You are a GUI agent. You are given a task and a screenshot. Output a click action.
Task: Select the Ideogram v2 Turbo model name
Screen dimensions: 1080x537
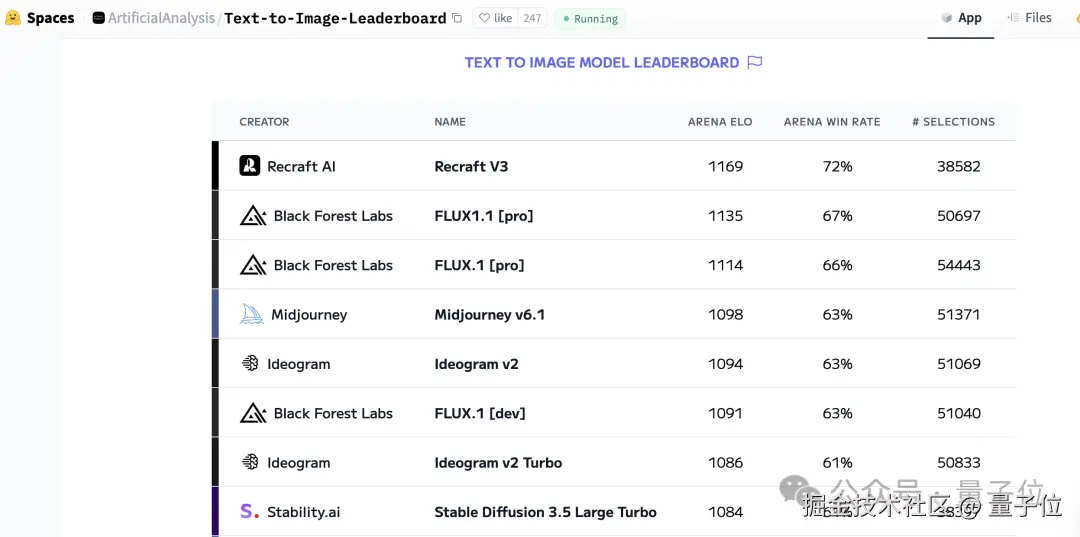tap(498, 463)
